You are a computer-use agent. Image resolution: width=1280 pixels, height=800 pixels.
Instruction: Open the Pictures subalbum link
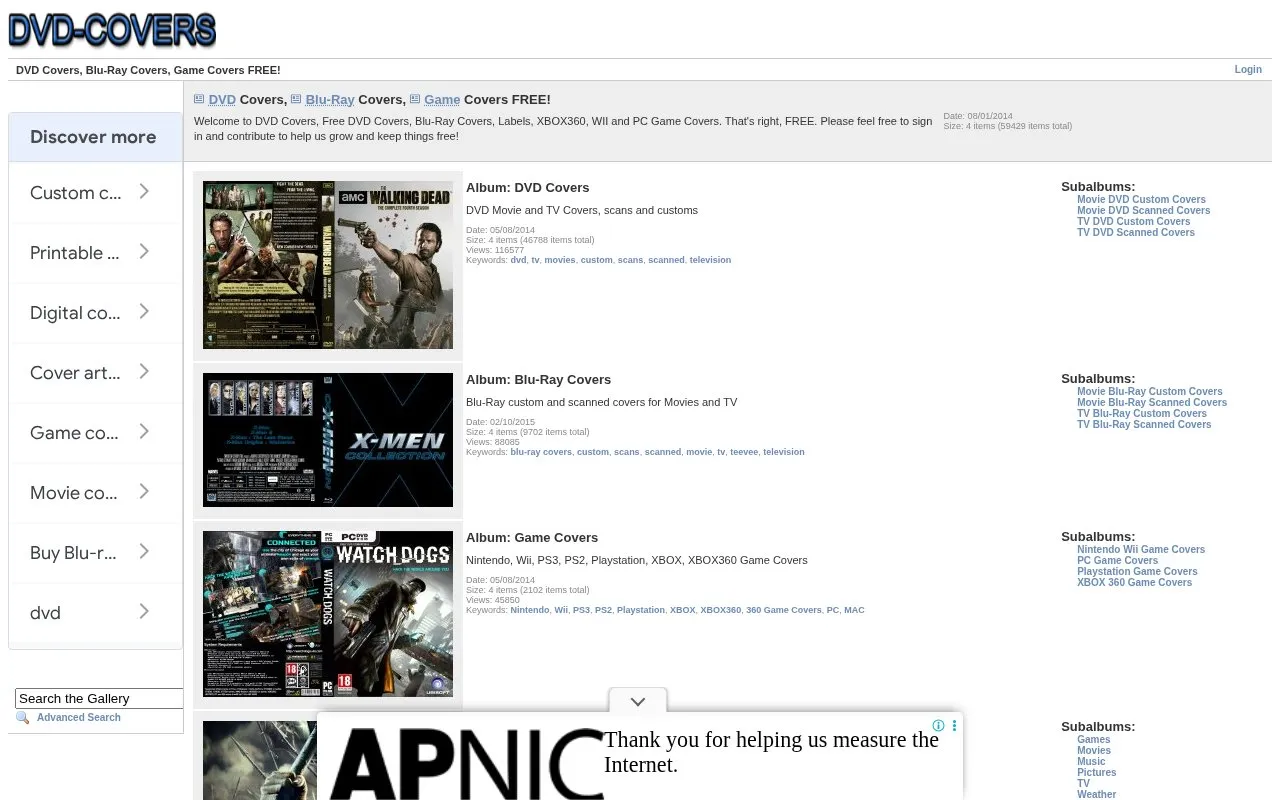[1096, 773]
